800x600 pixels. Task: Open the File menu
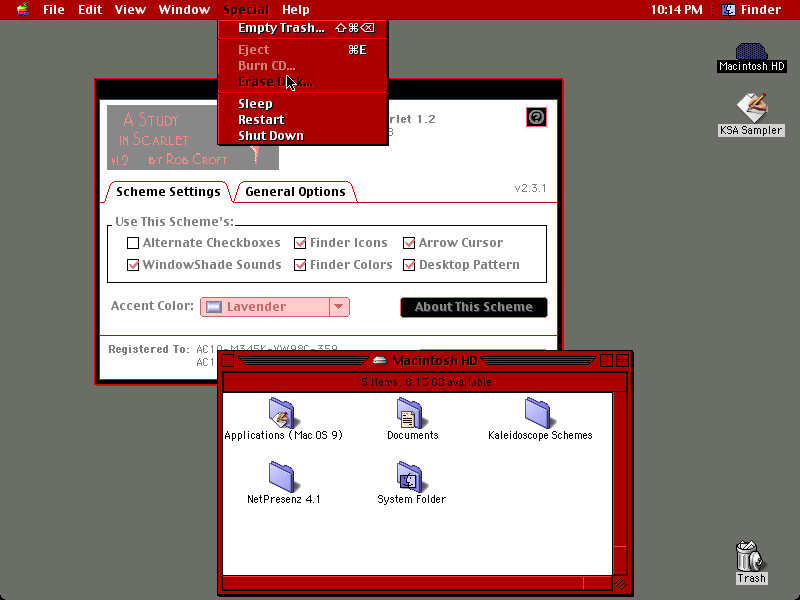pos(54,10)
